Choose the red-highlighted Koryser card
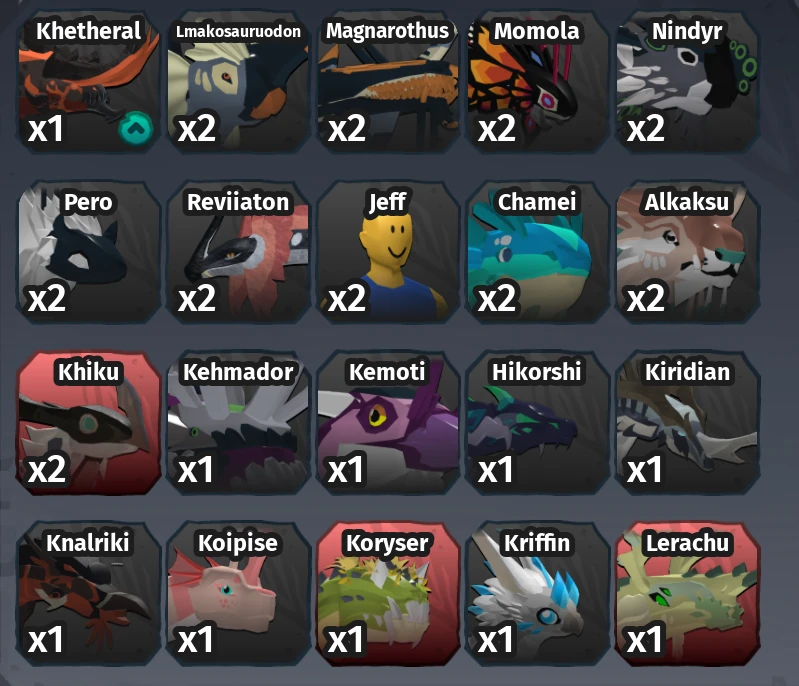The image size is (799, 686). 388,593
